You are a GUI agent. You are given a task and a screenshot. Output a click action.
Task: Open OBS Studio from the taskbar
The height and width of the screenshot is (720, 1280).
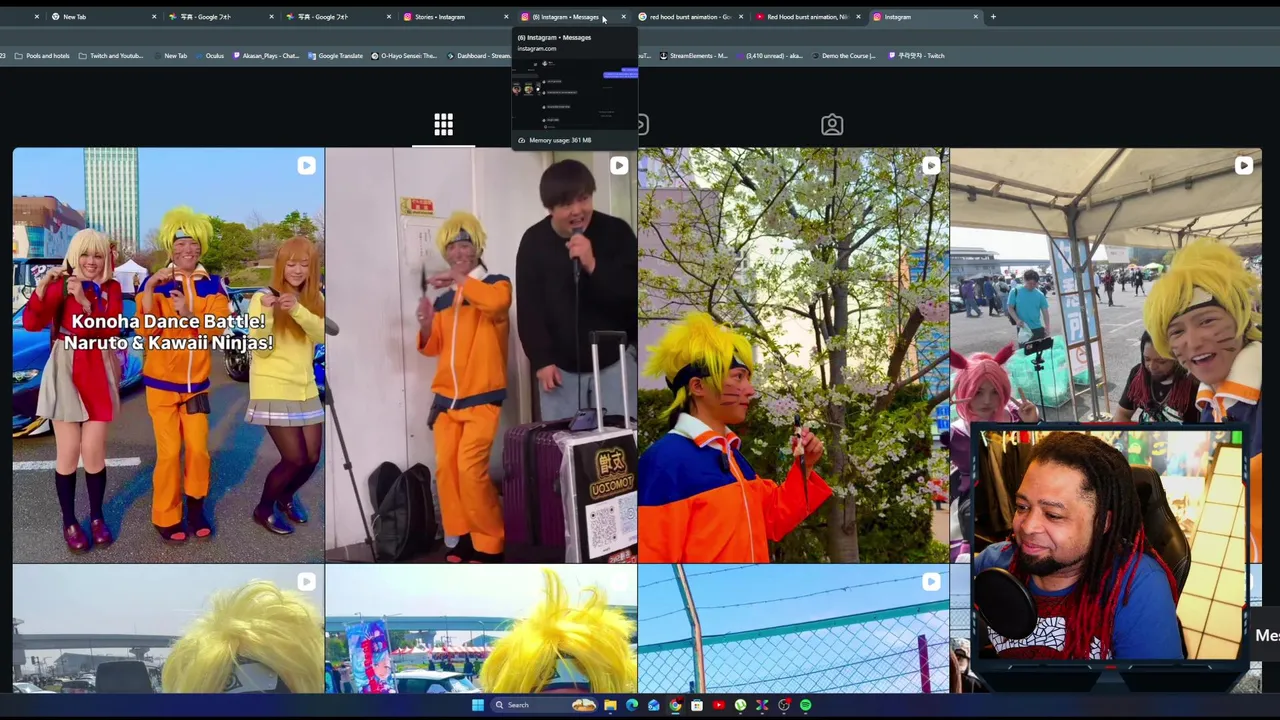coord(784,705)
